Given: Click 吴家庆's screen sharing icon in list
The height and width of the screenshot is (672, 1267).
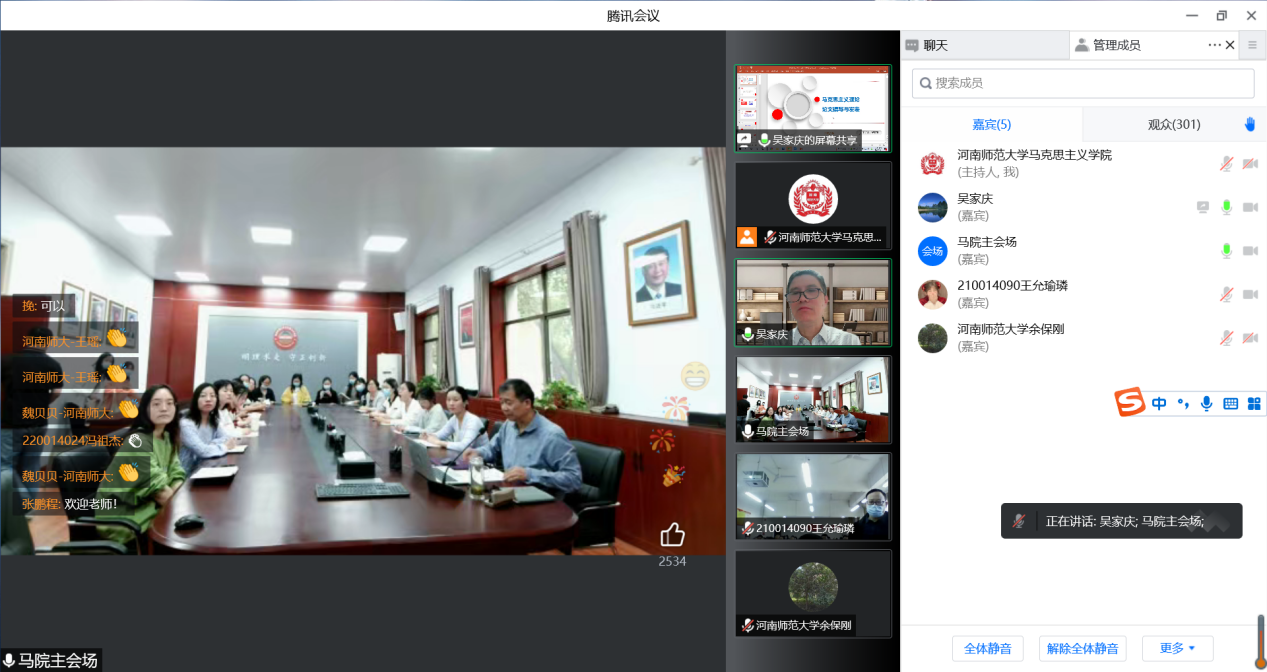Looking at the screenshot, I should click(x=1203, y=207).
